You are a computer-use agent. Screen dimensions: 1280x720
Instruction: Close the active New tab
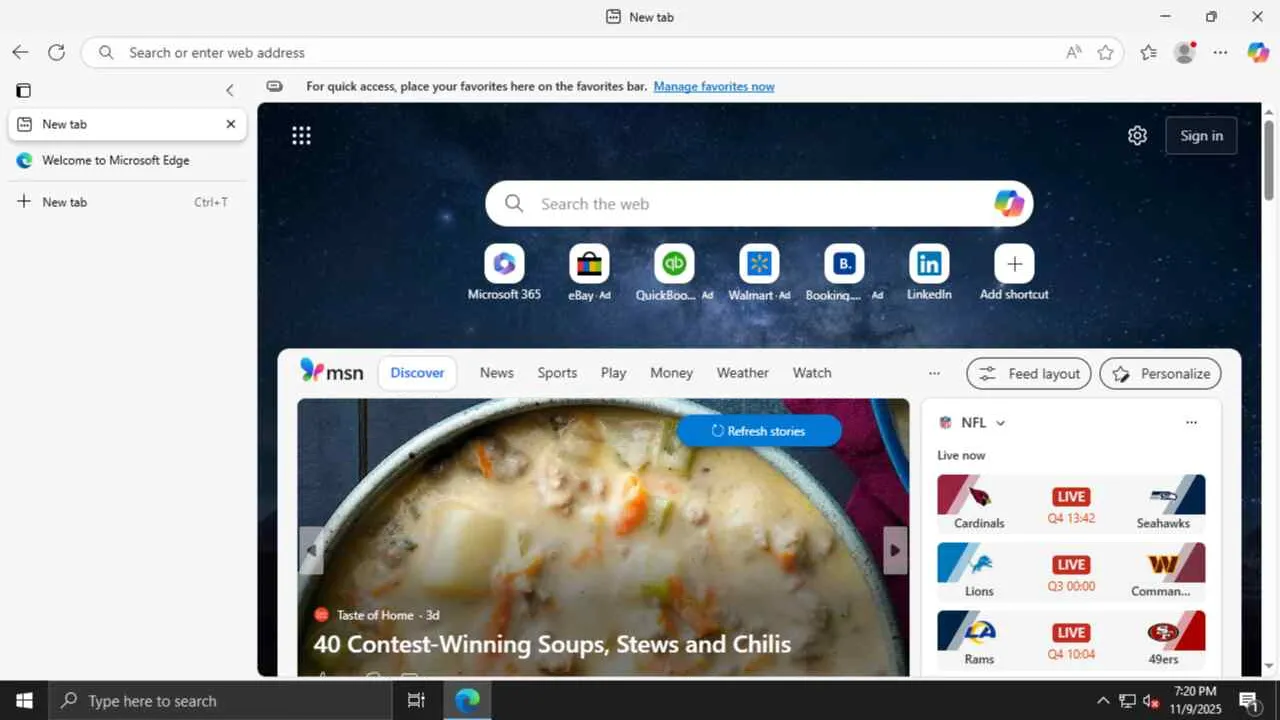click(x=231, y=124)
